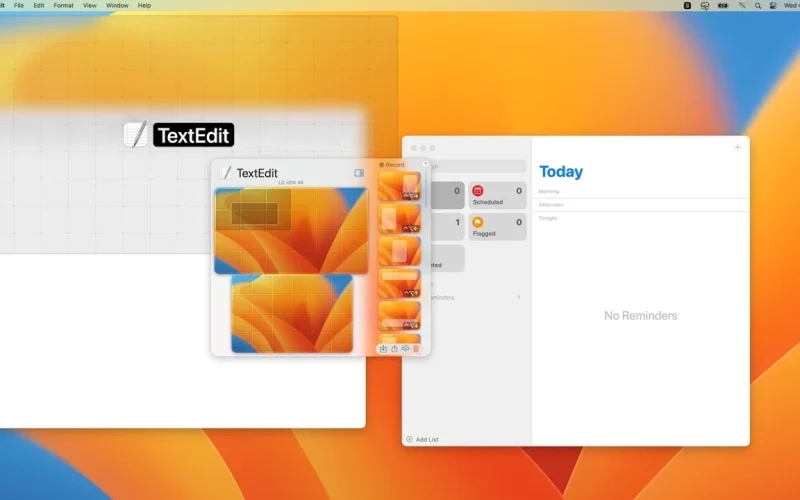The image size is (800, 500).
Task: Click the battery status icon
Action: pos(723,6)
